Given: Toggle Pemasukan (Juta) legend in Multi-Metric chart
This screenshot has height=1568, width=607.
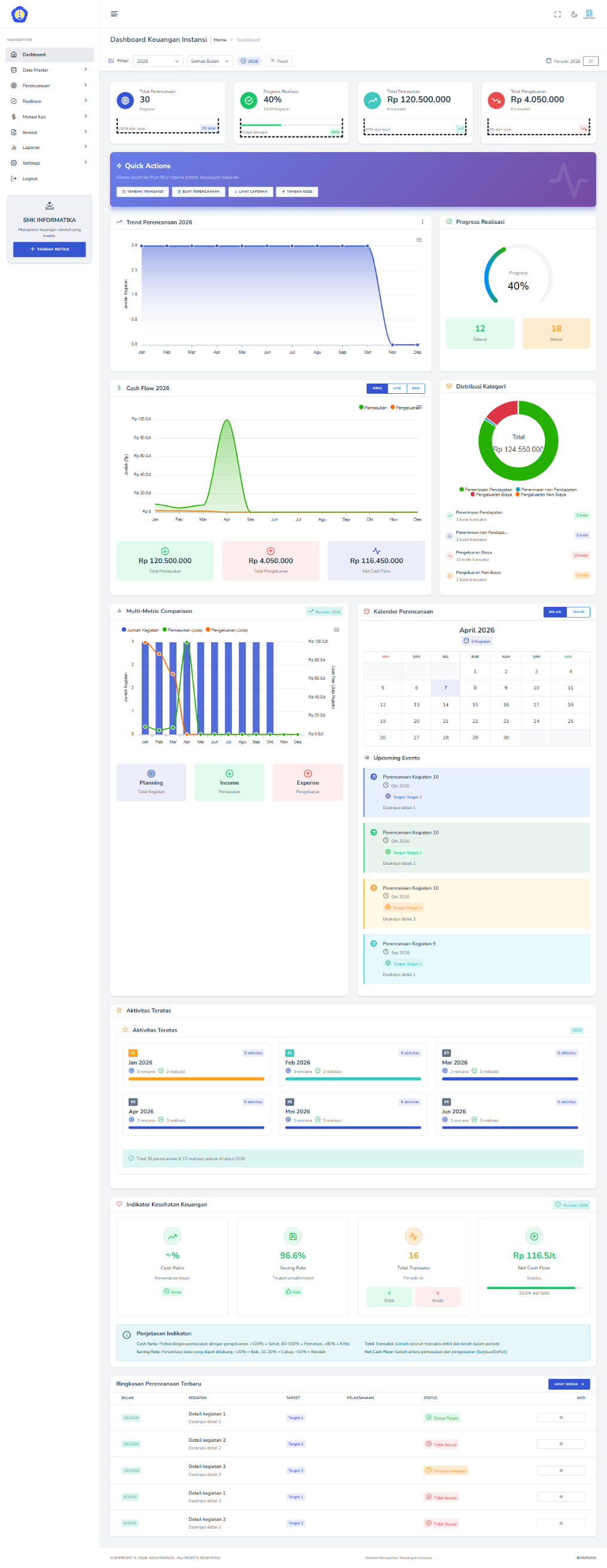Looking at the screenshot, I should click(182, 630).
